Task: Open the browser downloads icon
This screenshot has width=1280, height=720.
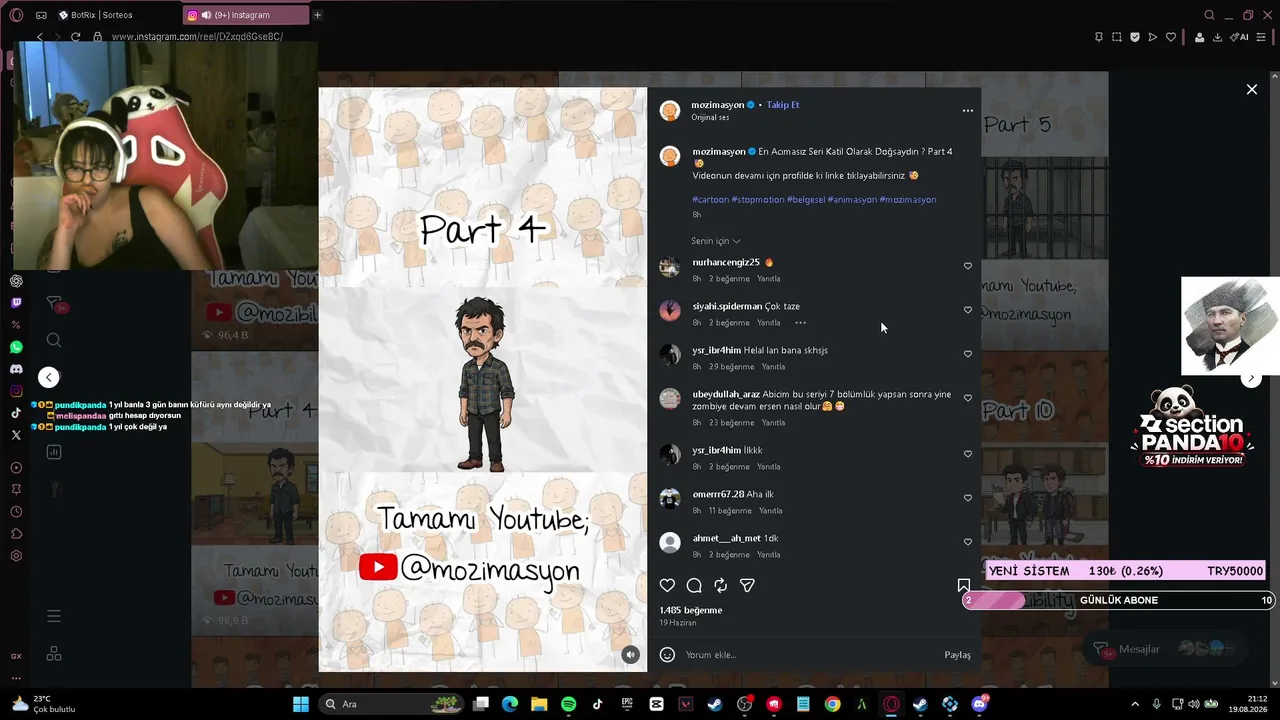Action: (1217, 37)
